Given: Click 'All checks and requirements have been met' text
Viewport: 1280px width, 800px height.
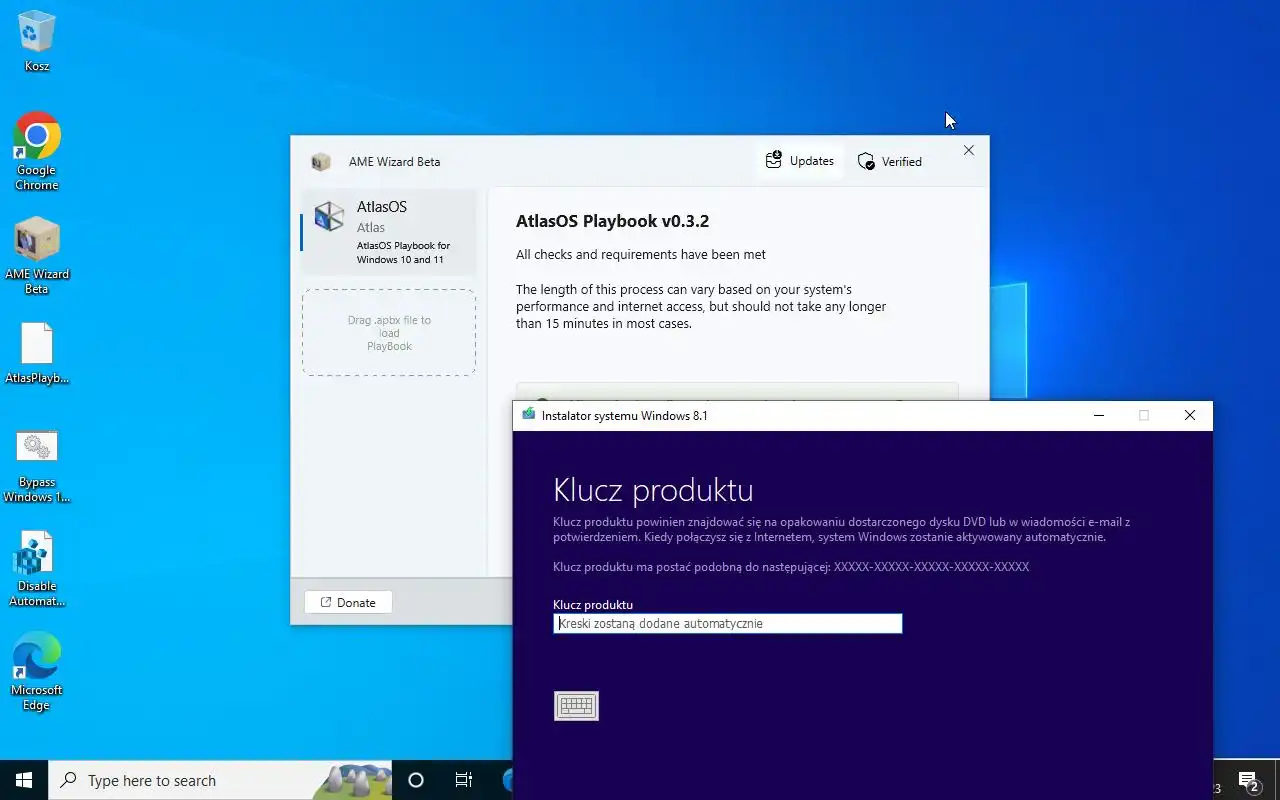Looking at the screenshot, I should click(x=641, y=254).
